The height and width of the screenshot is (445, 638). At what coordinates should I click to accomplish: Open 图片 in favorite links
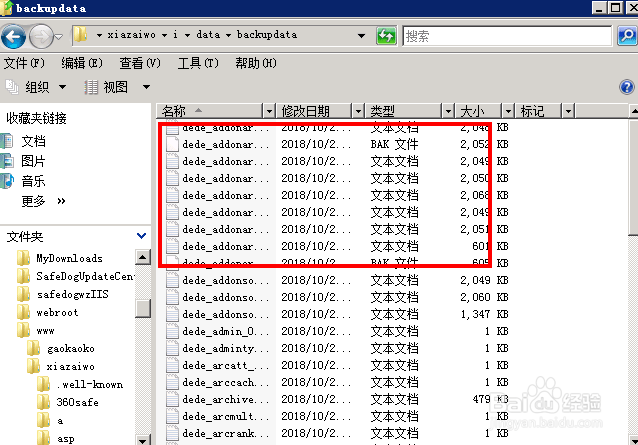tap(33, 161)
